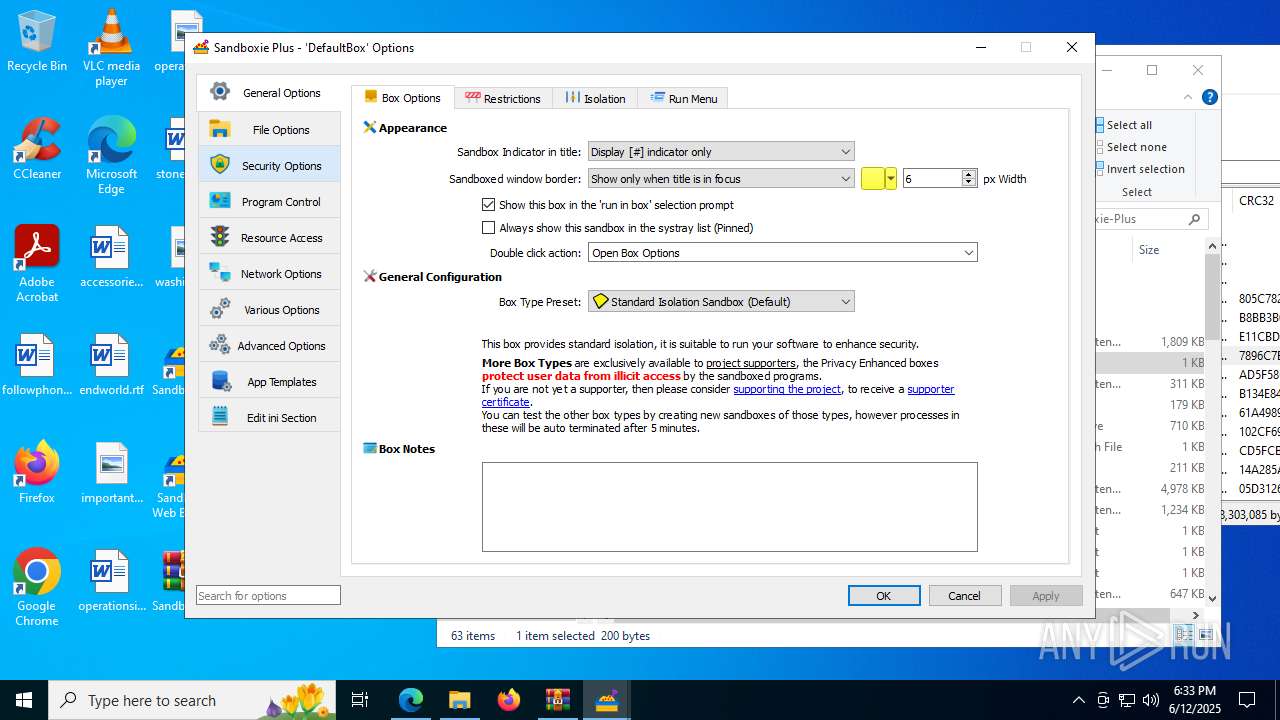
Task: Switch to Box Options tab
Action: pos(402,98)
